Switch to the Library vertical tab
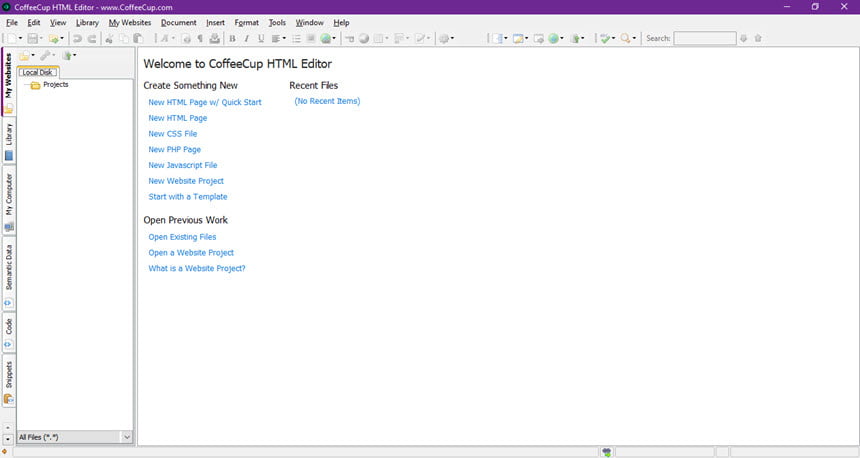 [x=9, y=141]
